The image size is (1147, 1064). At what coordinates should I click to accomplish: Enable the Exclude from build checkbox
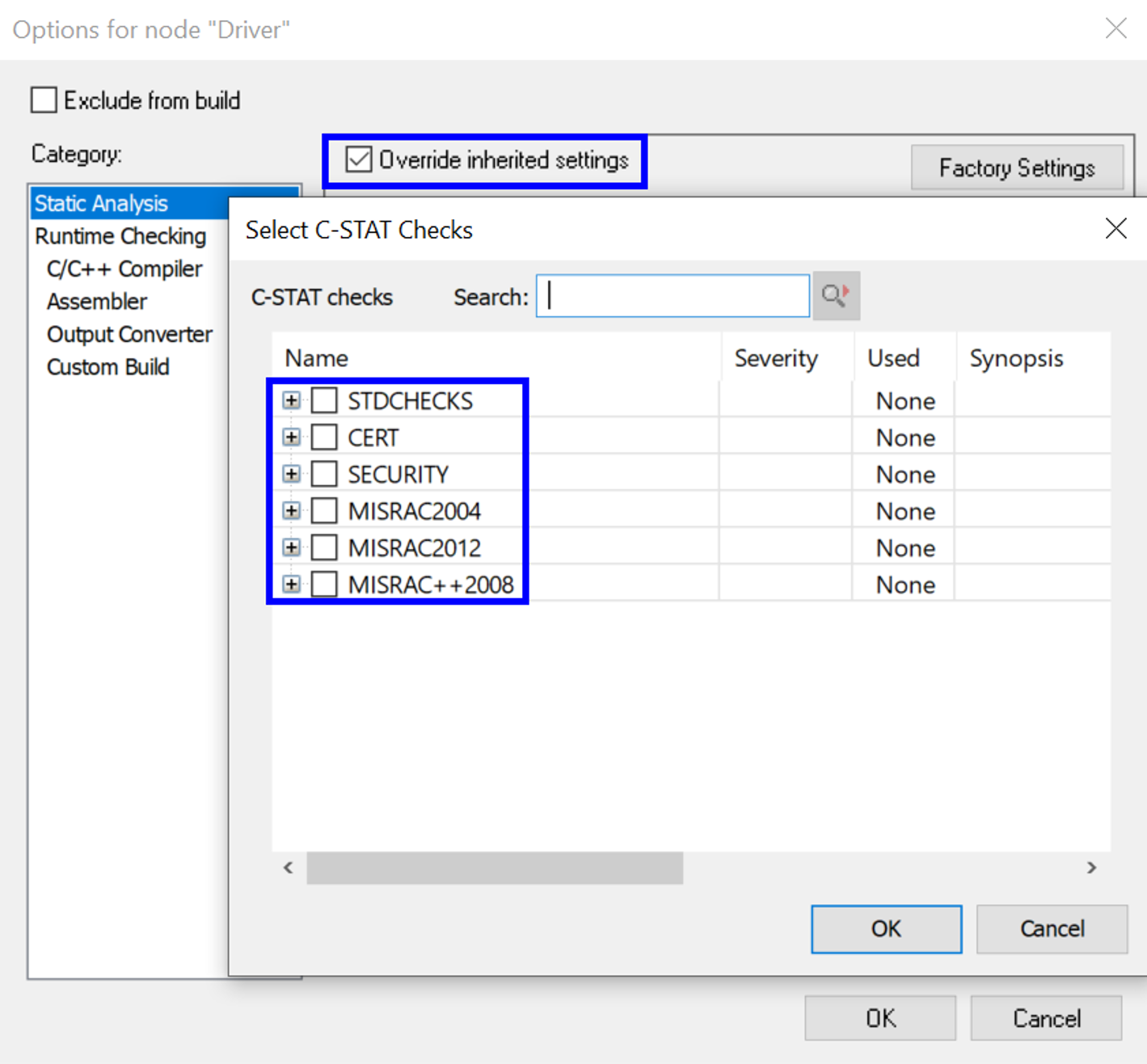coord(43,99)
